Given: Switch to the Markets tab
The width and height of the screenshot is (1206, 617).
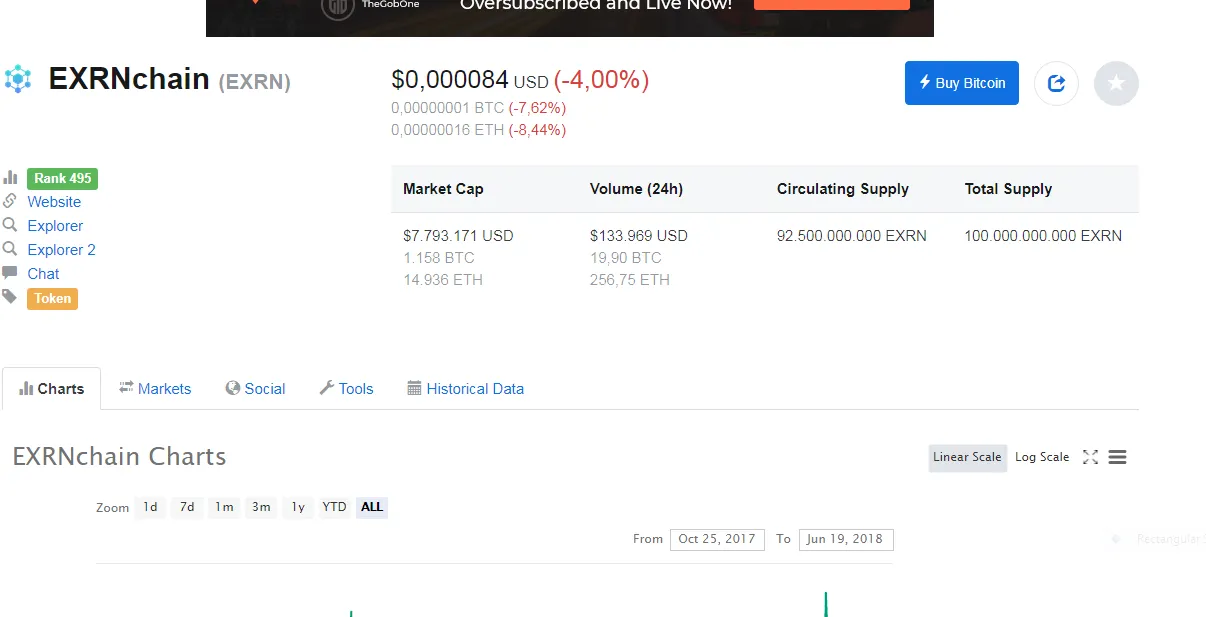Looking at the screenshot, I should tap(155, 389).
